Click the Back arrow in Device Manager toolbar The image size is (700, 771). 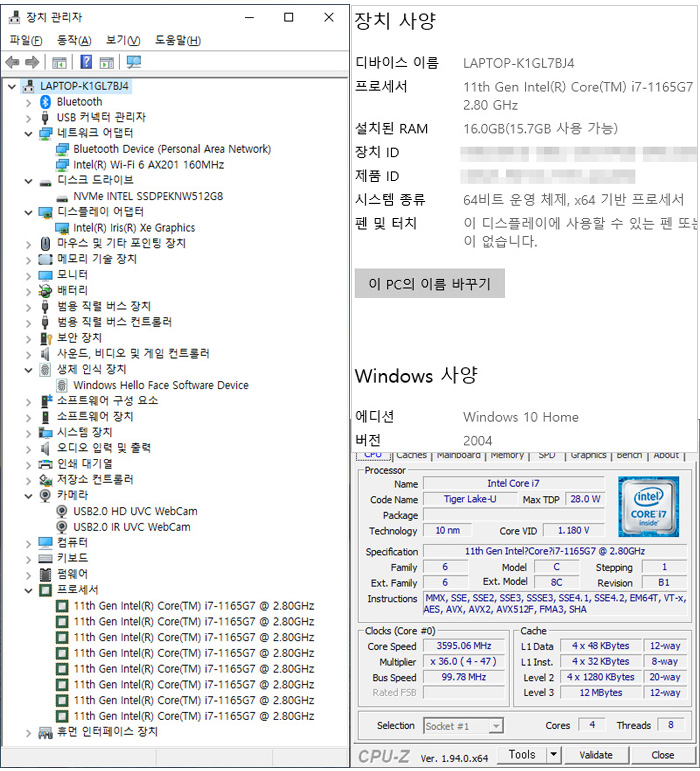pyautogui.click(x=12, y=62)
